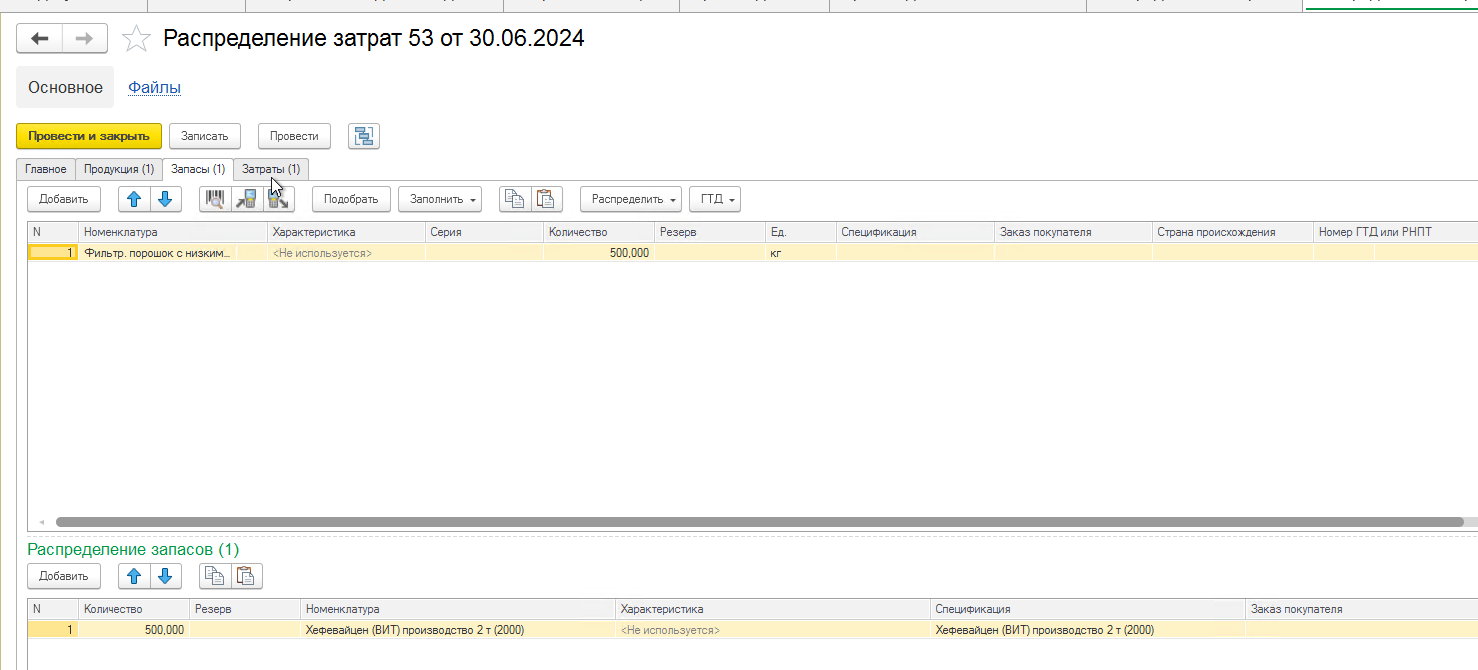1478x670 pixels.
Task: Click export to data terminal icon
Action: (279, 199)
